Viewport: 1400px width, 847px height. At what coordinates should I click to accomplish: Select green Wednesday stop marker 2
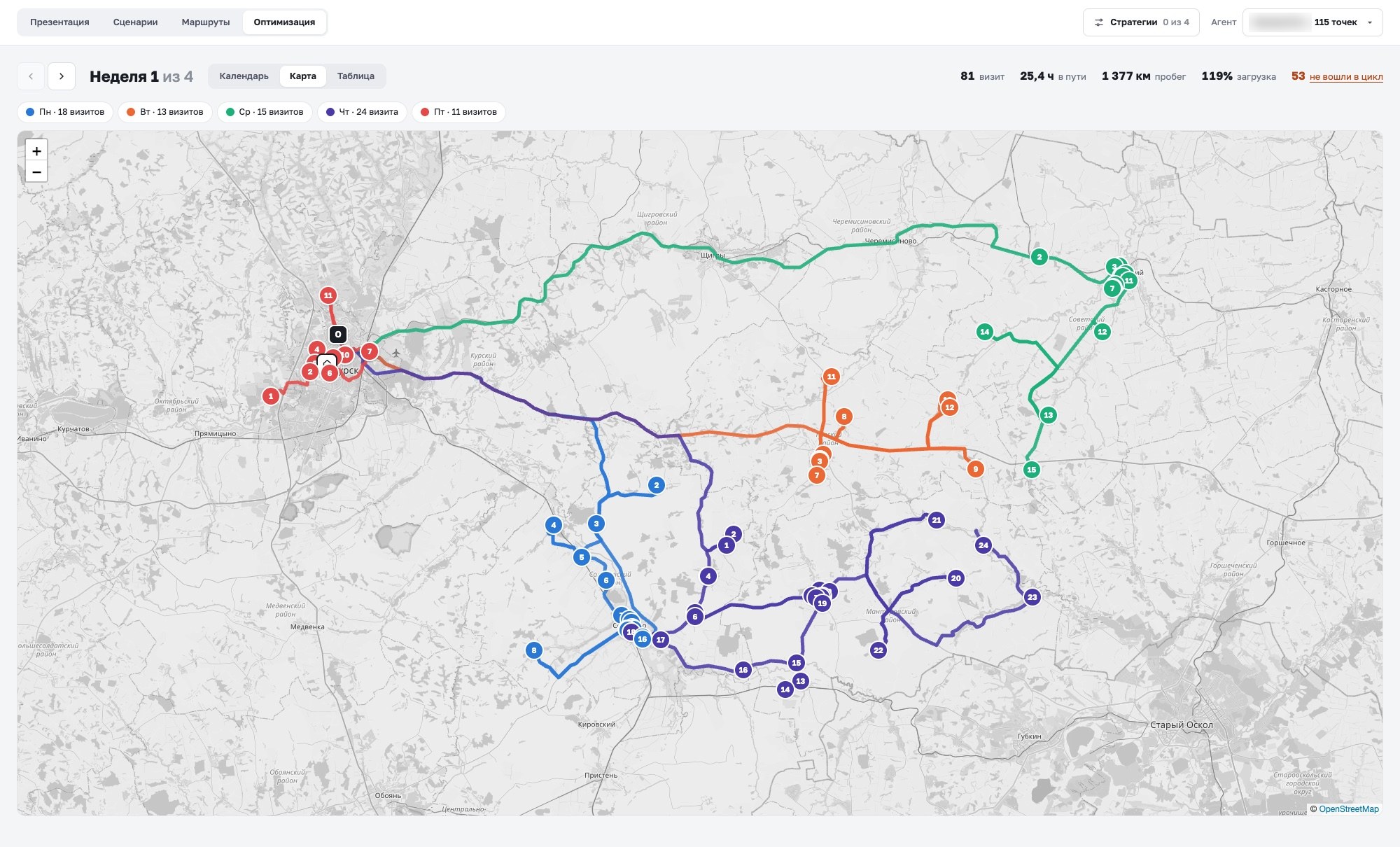[x=1039, y=257]
